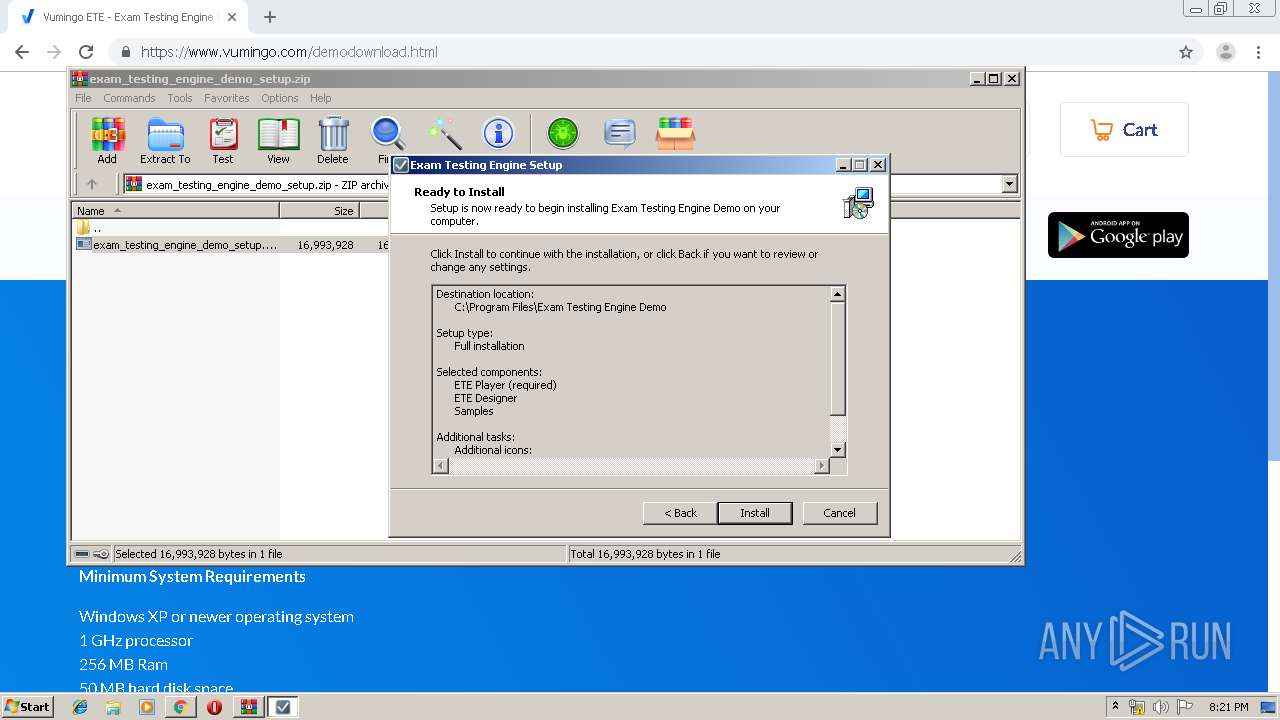
Task: Open WinRAR Tools menu
Action: pyautogui.click(x=180, y=98)
